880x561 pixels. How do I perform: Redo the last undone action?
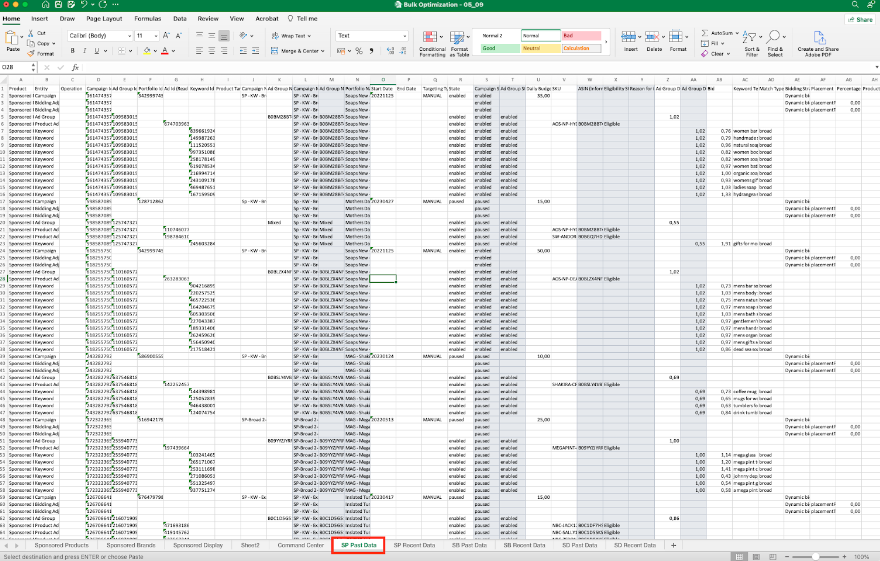coord(103,4)
